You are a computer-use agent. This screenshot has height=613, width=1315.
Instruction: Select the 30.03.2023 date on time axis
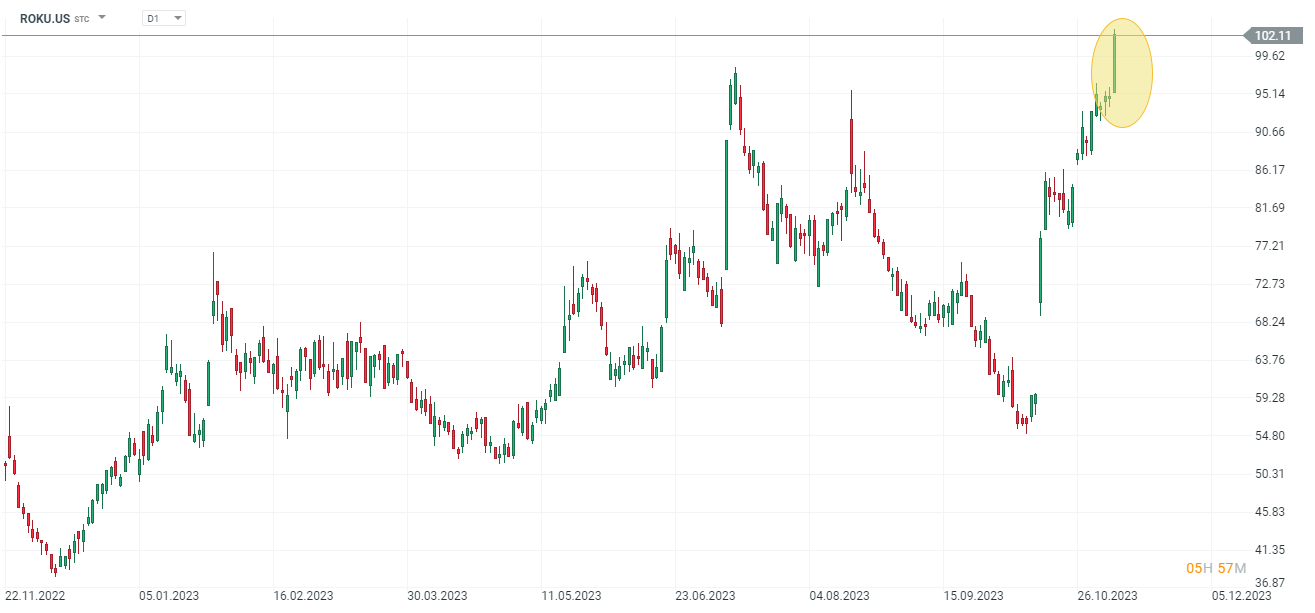coord(435,595)
